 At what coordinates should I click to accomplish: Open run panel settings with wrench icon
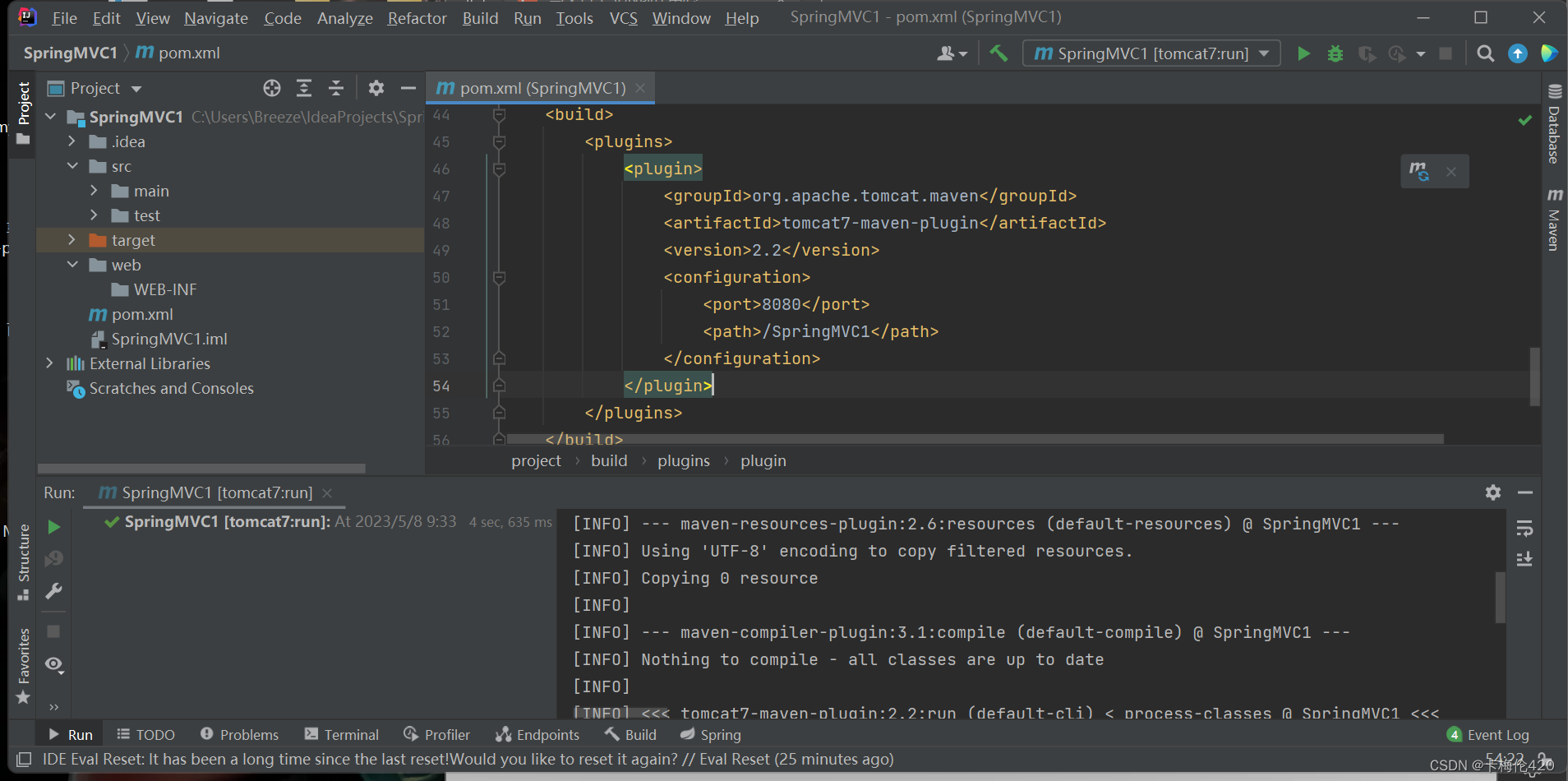pos(1494,492)
